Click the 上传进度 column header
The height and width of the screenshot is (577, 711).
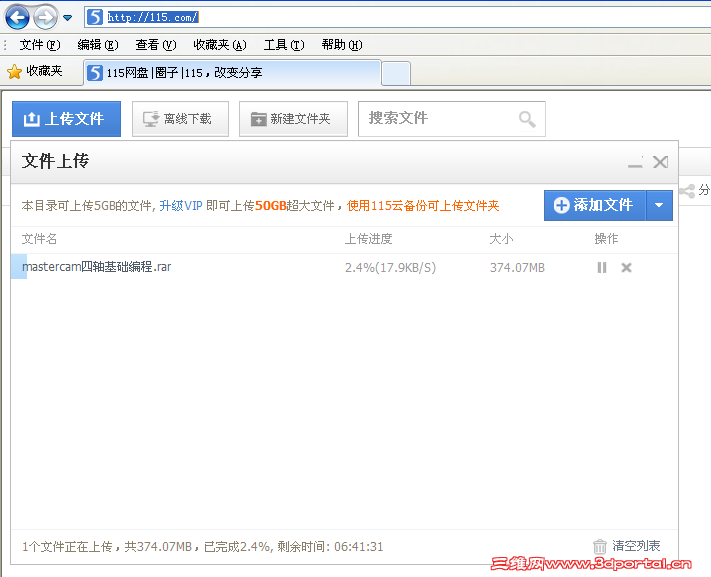click(x=369, y=239)
